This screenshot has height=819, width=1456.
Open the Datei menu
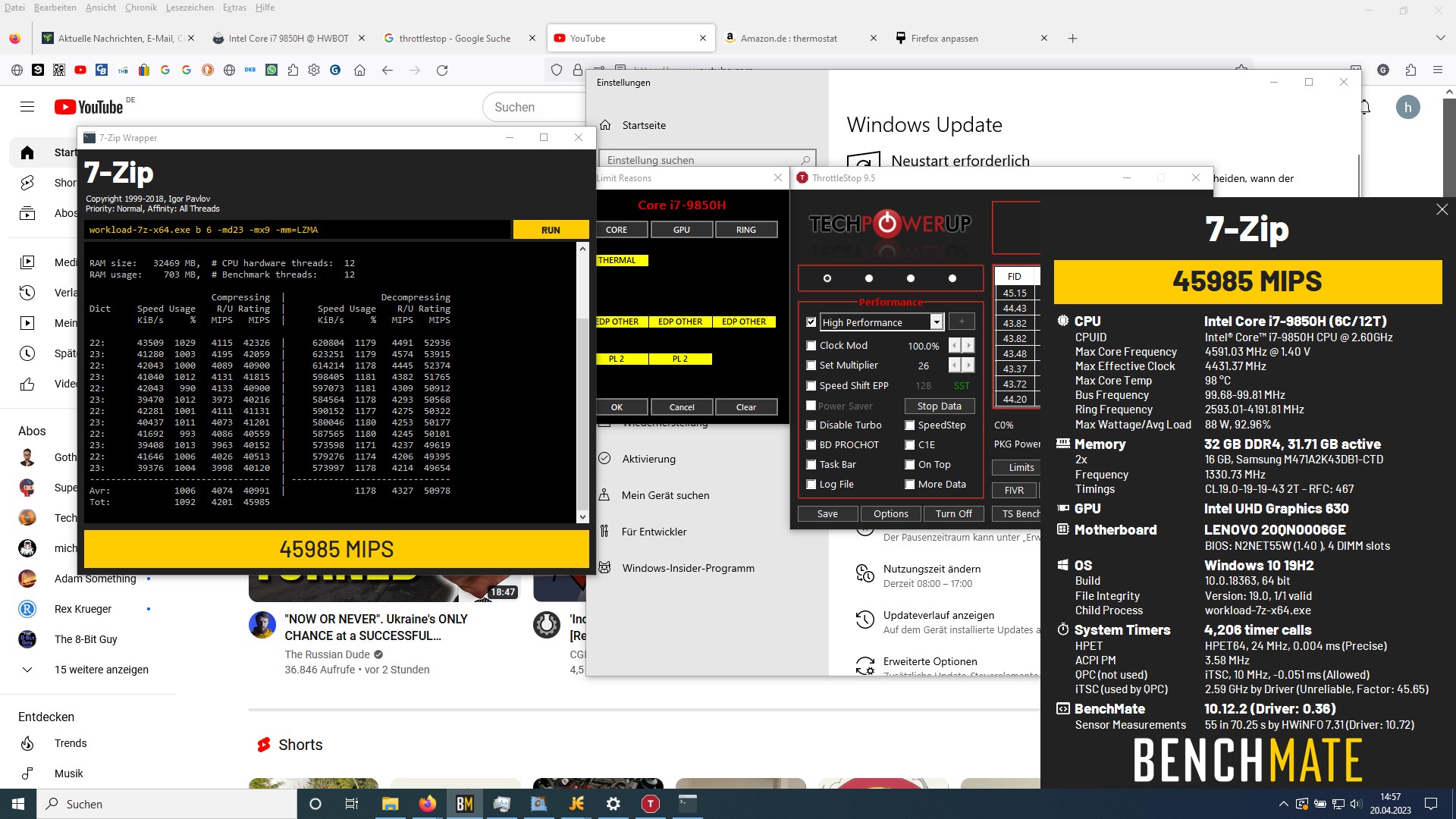coord(14,7)
